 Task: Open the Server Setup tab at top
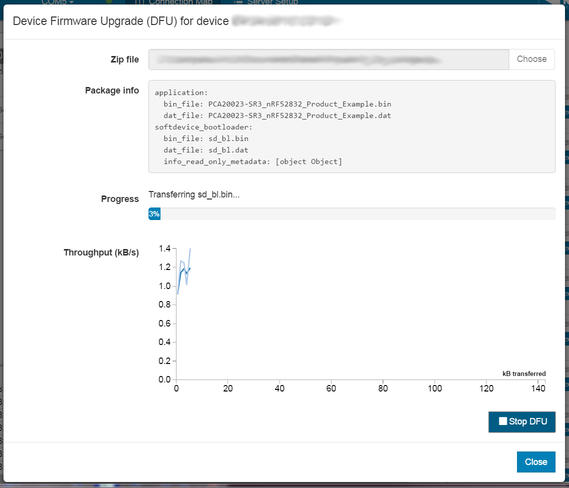[x=267, y=2]
